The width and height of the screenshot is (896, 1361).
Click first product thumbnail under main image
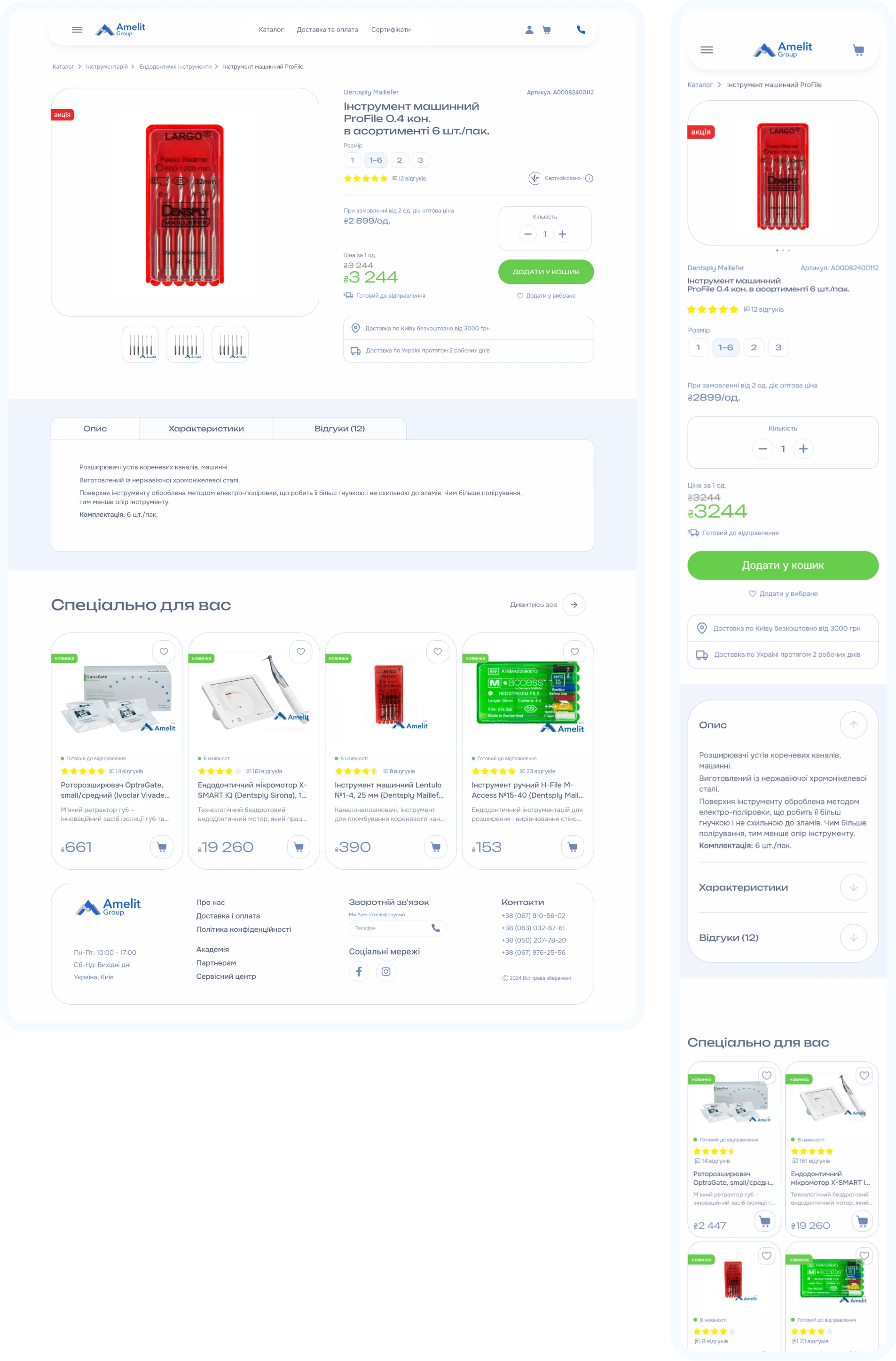pos(140,344)
